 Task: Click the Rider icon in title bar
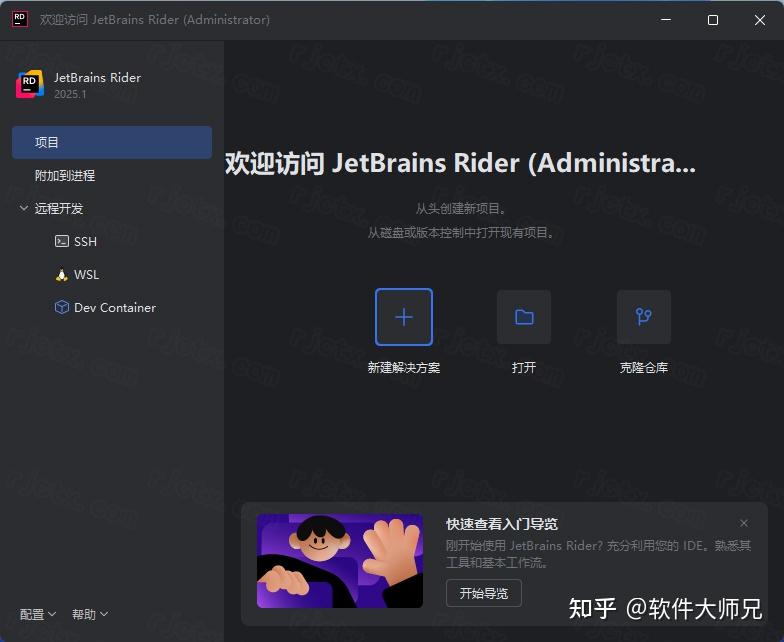pos(20,20)
